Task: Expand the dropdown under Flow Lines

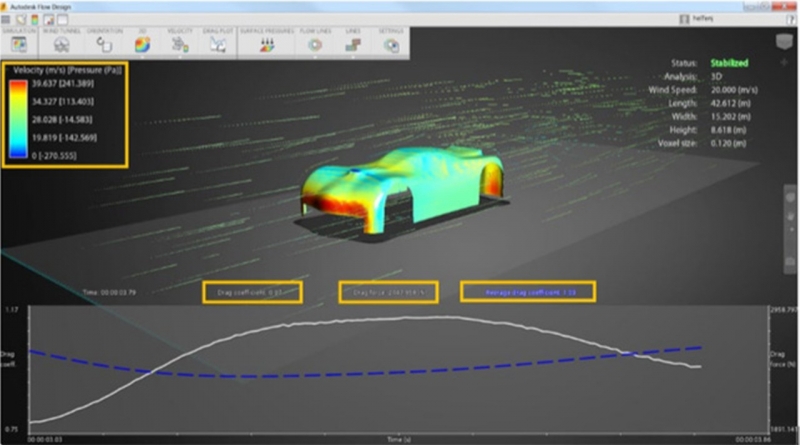Action: [x=314, y=56]
